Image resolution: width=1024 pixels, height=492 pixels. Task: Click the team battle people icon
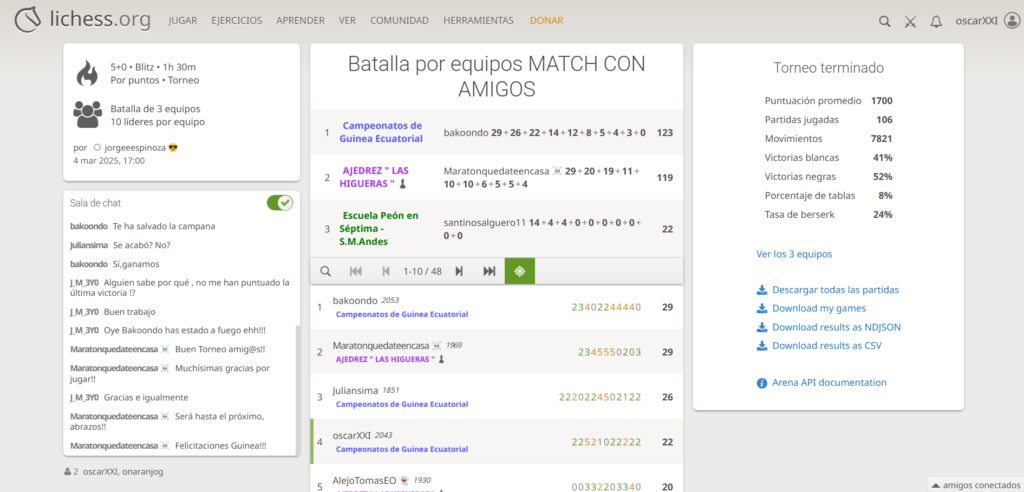click(x=88, y=114)
